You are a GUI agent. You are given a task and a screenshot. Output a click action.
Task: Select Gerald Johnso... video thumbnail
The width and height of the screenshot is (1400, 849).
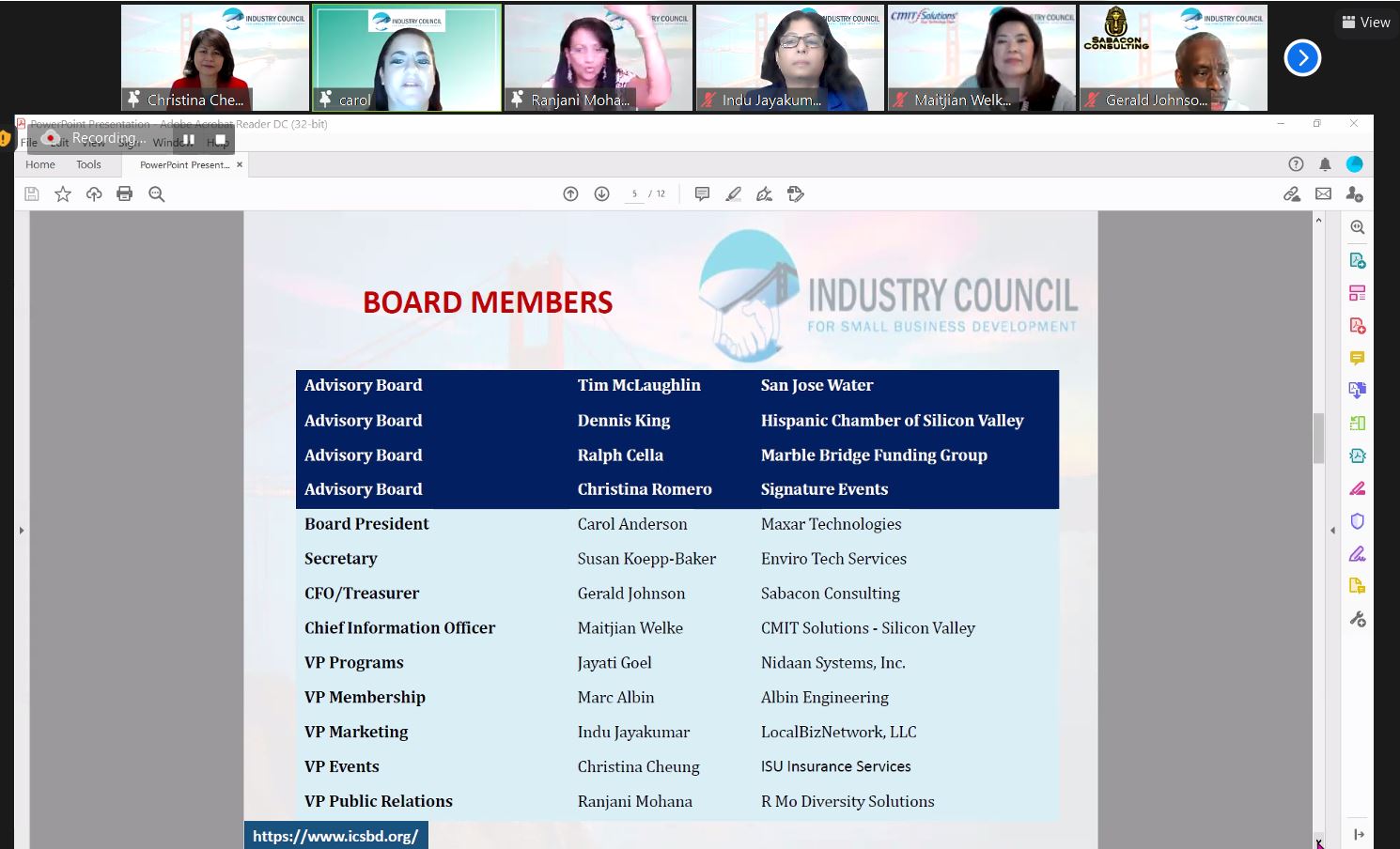click(1174, 58)
